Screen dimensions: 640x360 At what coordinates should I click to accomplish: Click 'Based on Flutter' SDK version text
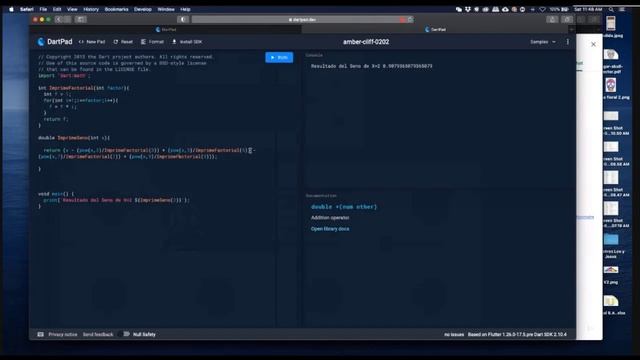coord(517,334)
